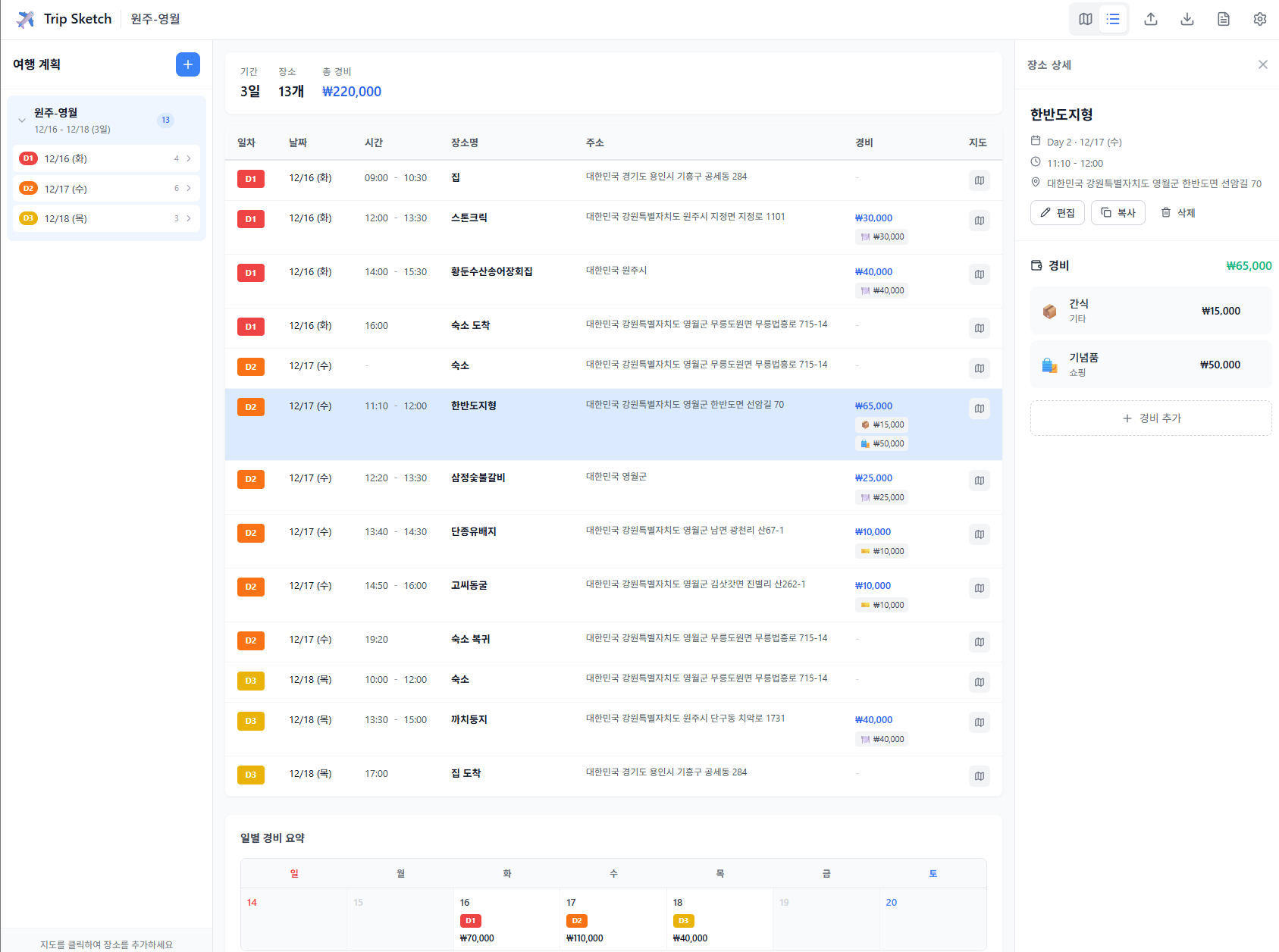Open map icon next to 스톤크릭 row
Screen dimensions: 1279x952
point(979,221)
